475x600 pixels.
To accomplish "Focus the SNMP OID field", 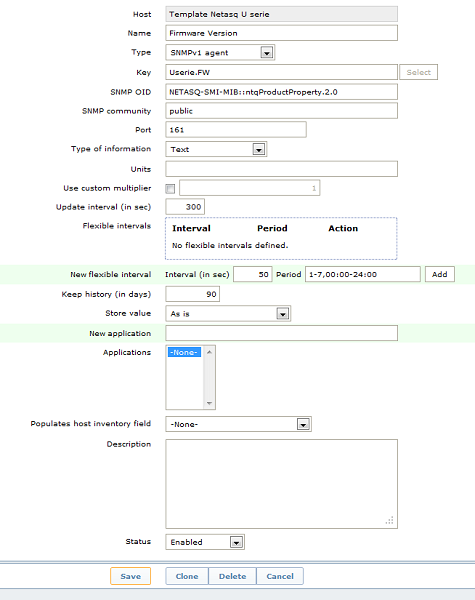I will [281, 92].
